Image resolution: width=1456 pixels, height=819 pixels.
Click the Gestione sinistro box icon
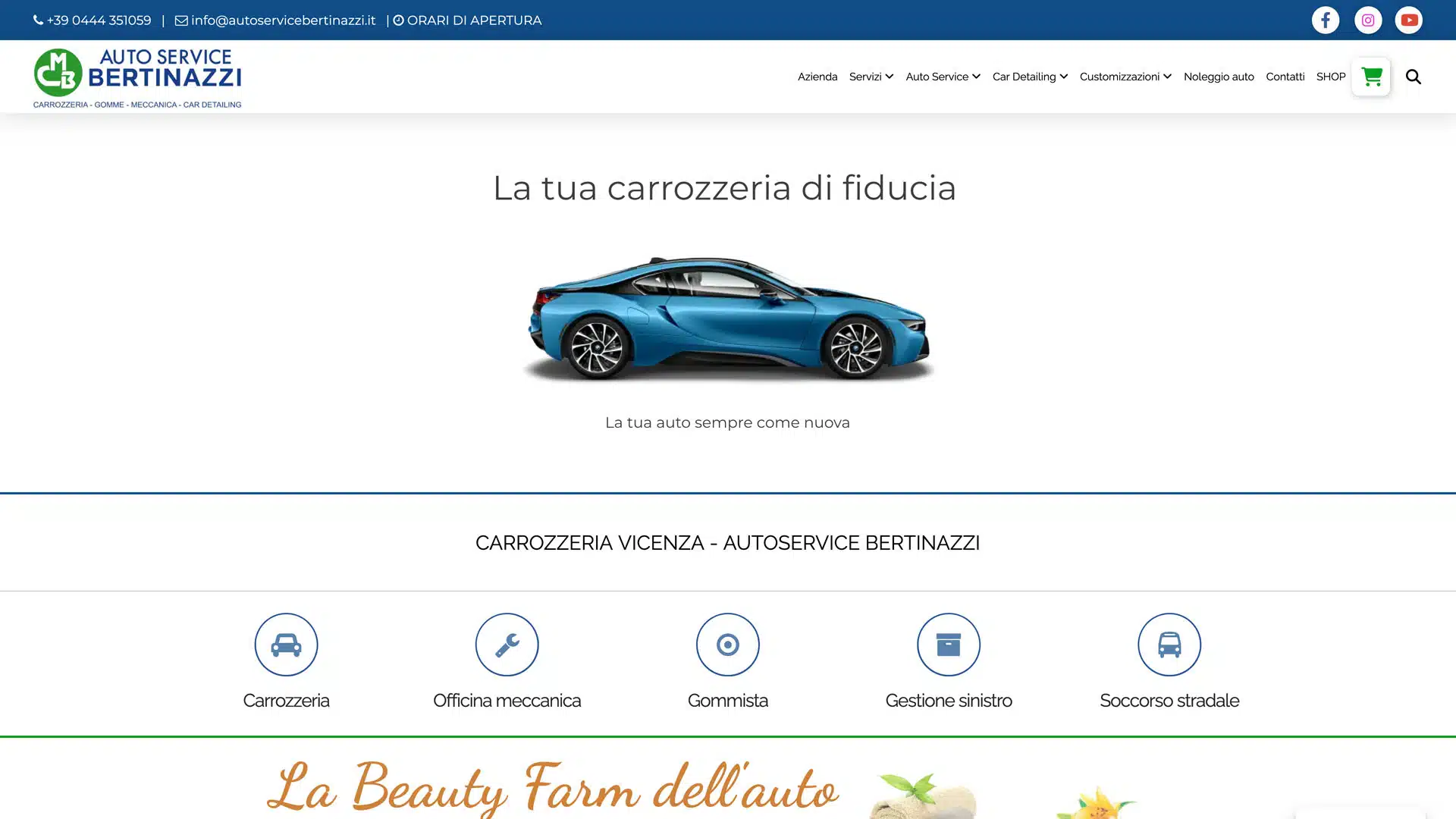coord(949,645)
